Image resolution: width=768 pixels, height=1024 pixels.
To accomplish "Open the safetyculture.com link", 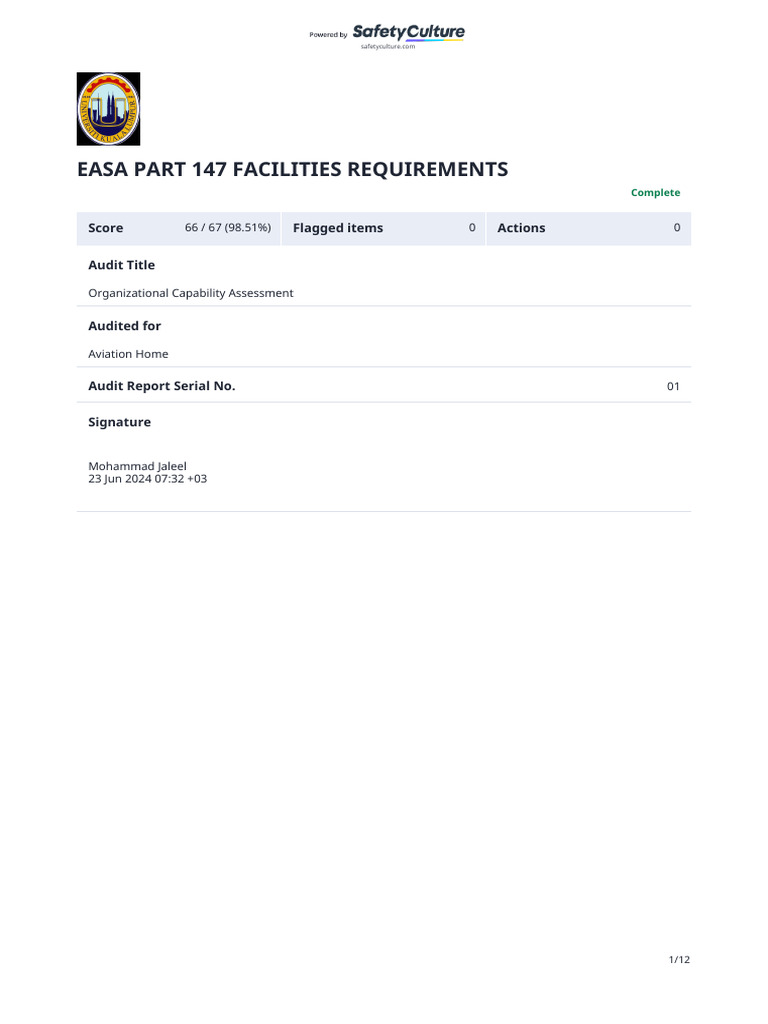I will coord(387,47).
